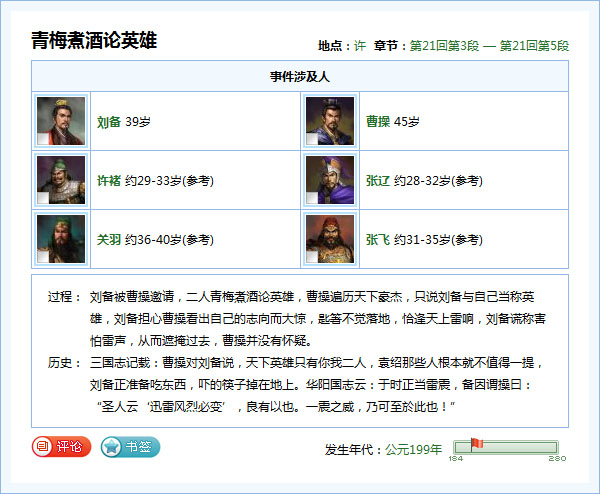Follow the 张飞 name link
The image size is (600, 494).
pos(377,240)
